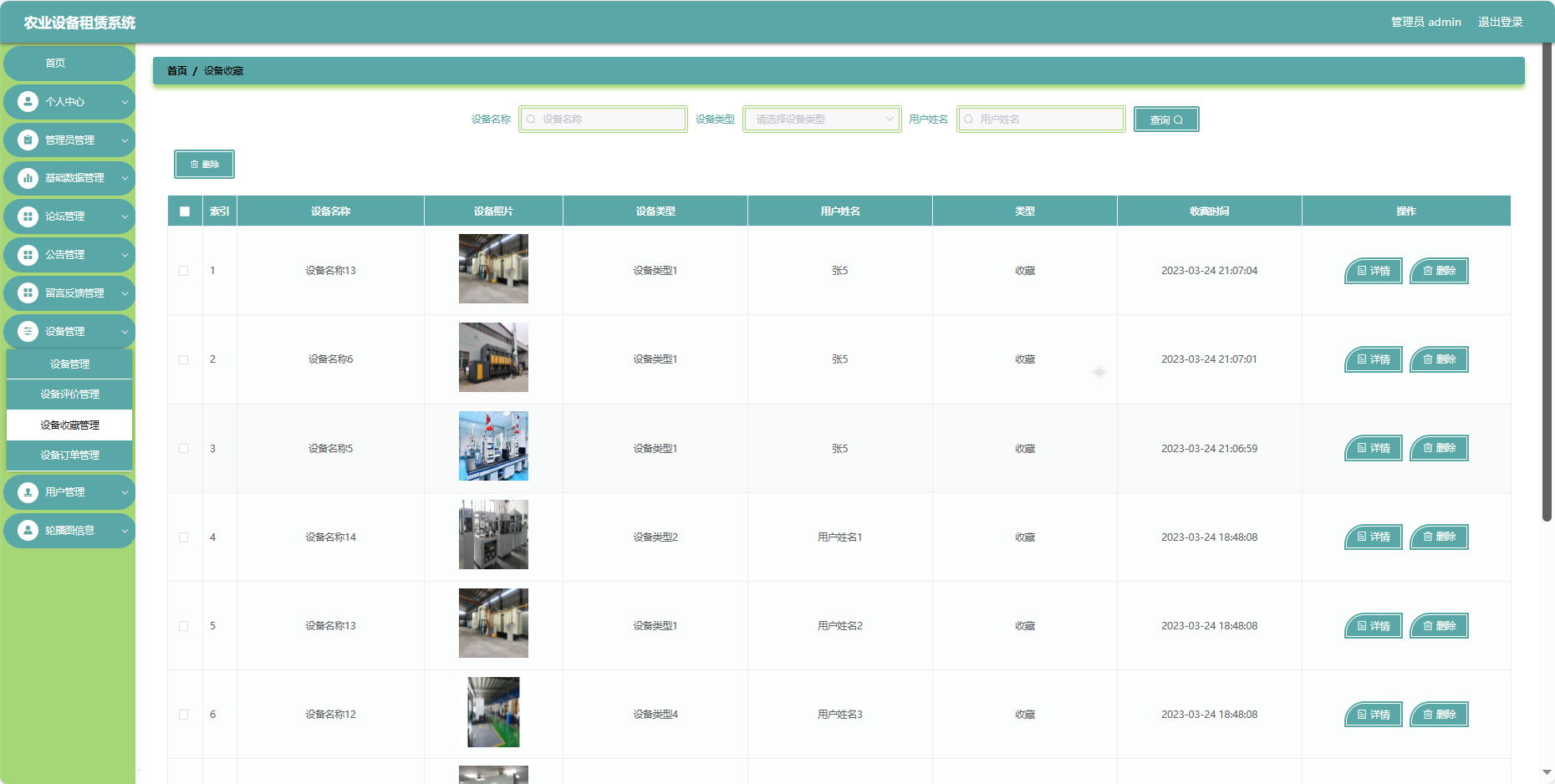Click the 设备名称 search input

point(603,120)
